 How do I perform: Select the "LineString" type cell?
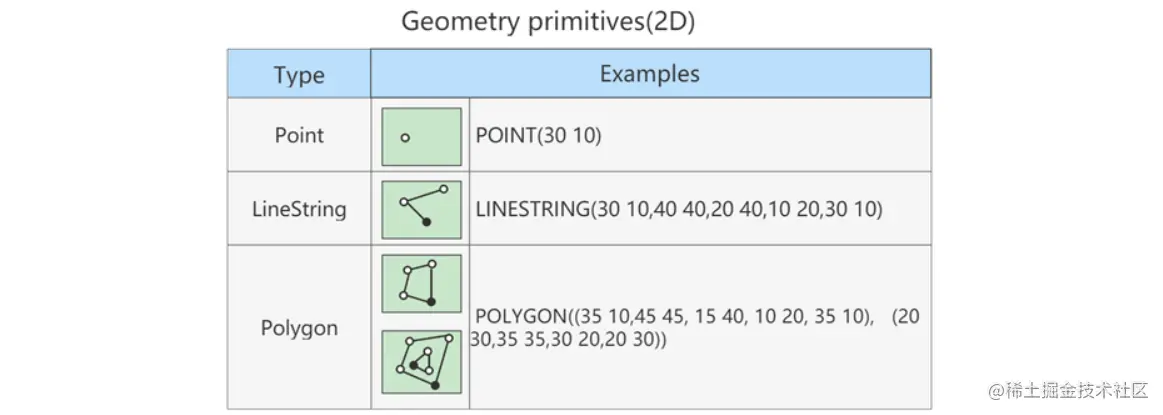click(x=299, y=209)
